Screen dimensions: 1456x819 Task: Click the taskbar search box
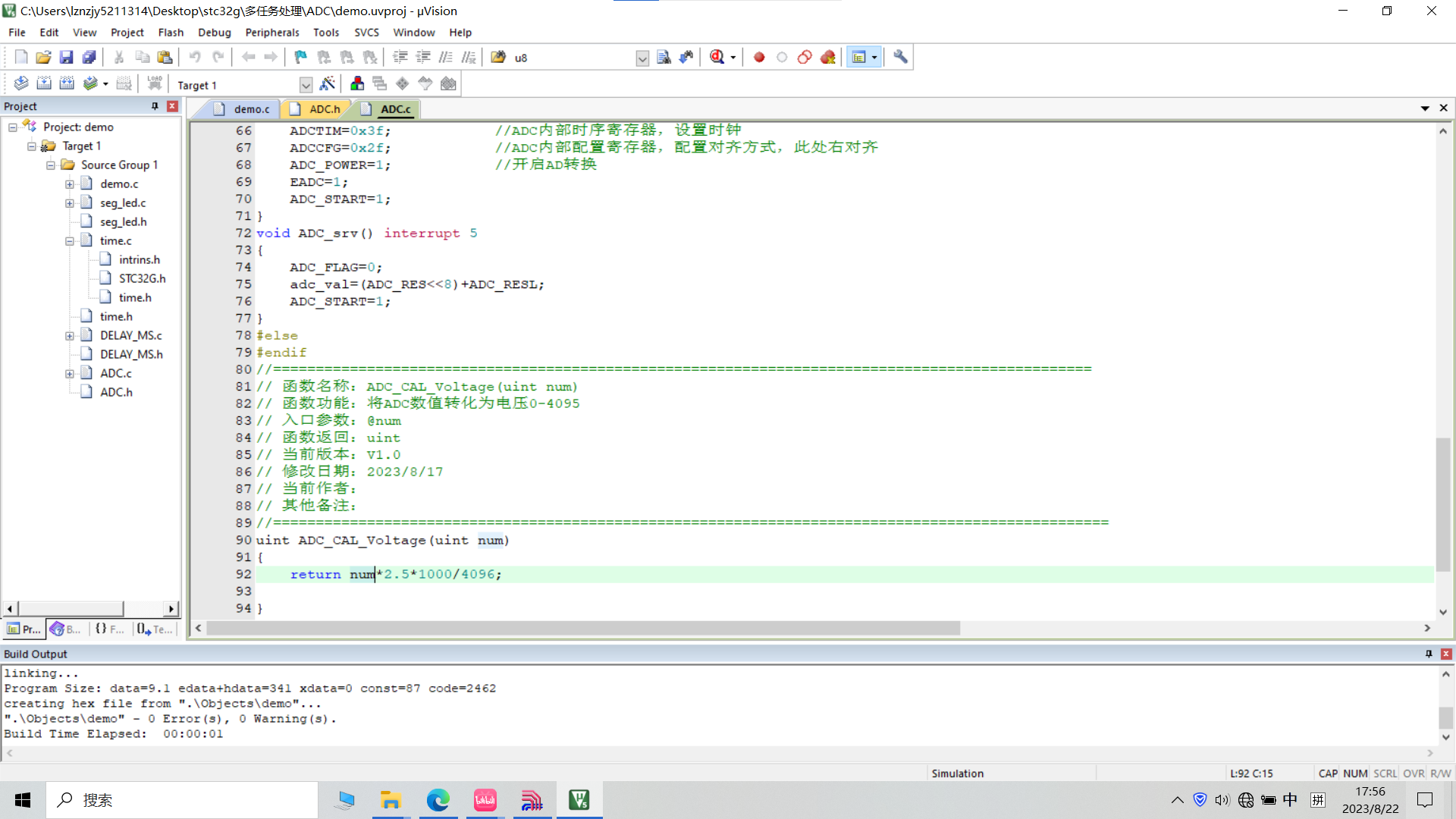tap(182, 800)
